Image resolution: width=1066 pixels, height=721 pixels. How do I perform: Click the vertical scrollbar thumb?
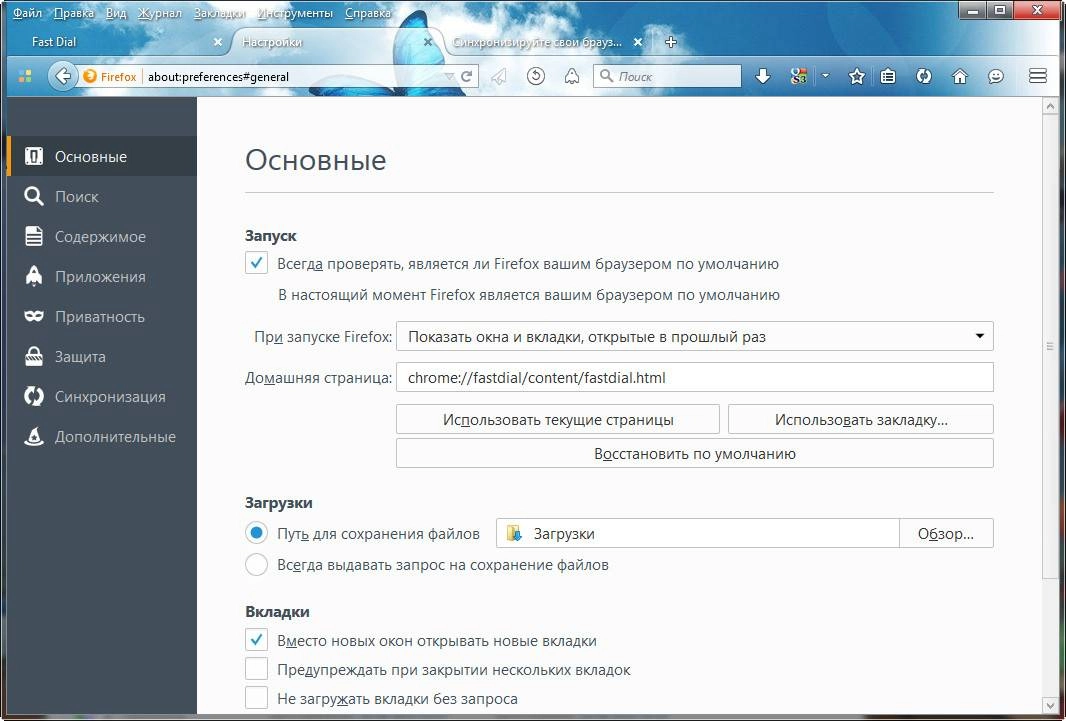pos(1050,347)
